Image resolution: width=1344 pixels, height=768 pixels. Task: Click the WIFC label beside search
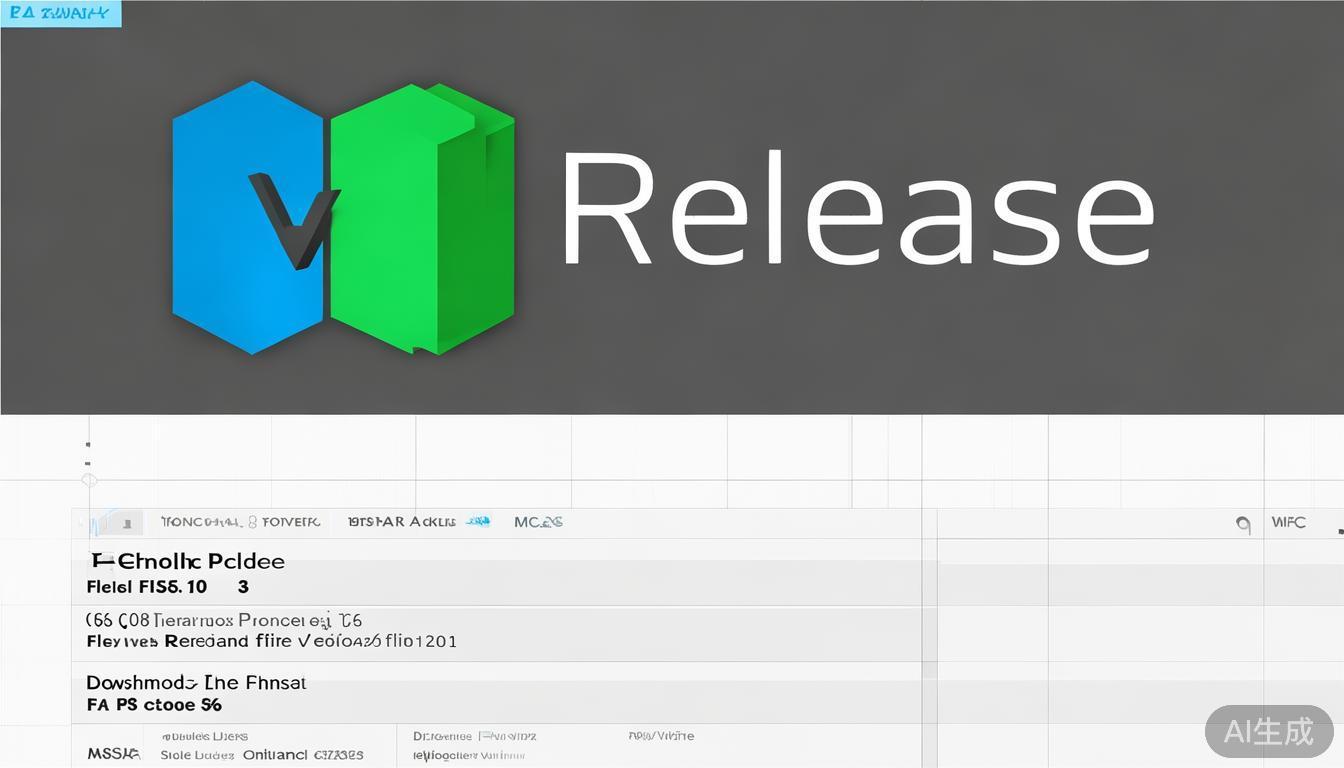[1288, 522]
